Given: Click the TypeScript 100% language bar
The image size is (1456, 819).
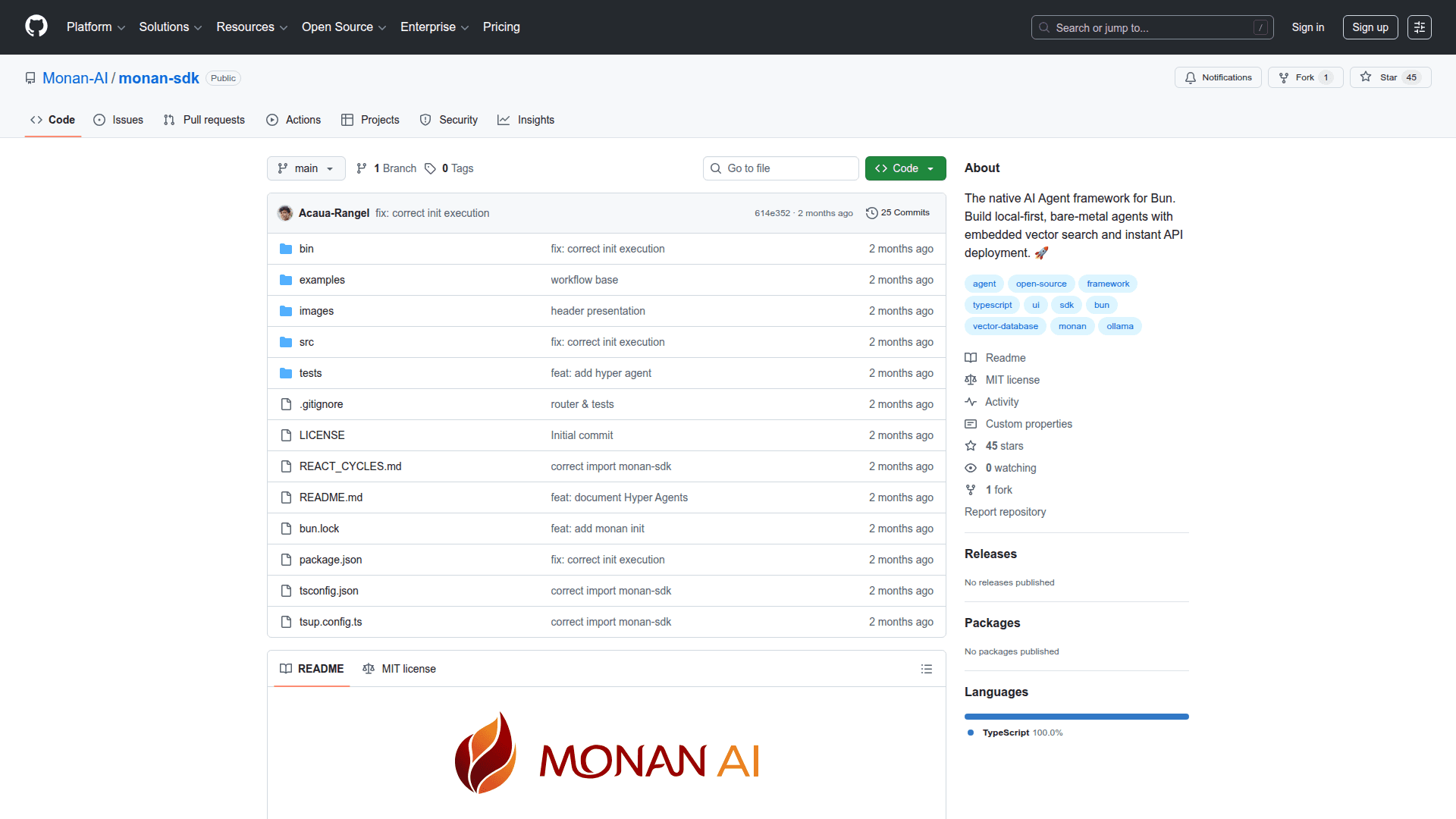Looking at the screenshot, I should (1076, 716).
